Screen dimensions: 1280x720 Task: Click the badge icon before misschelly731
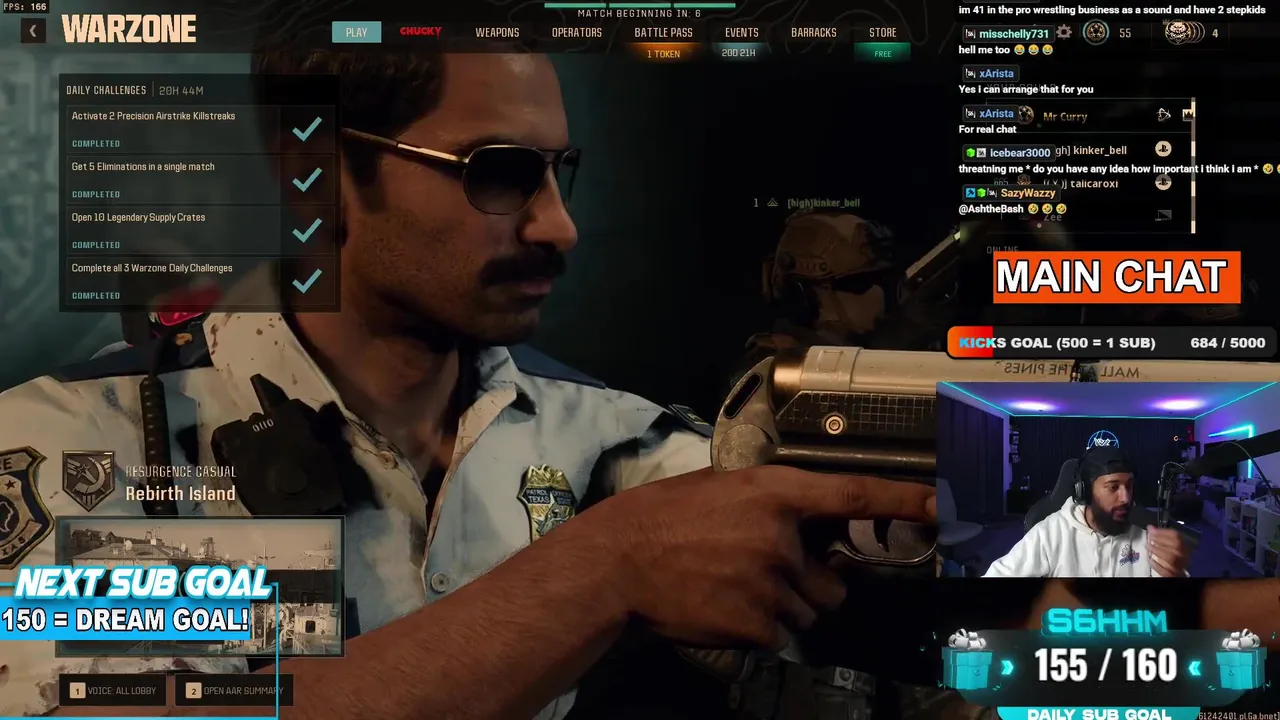[x=970, y=34]
